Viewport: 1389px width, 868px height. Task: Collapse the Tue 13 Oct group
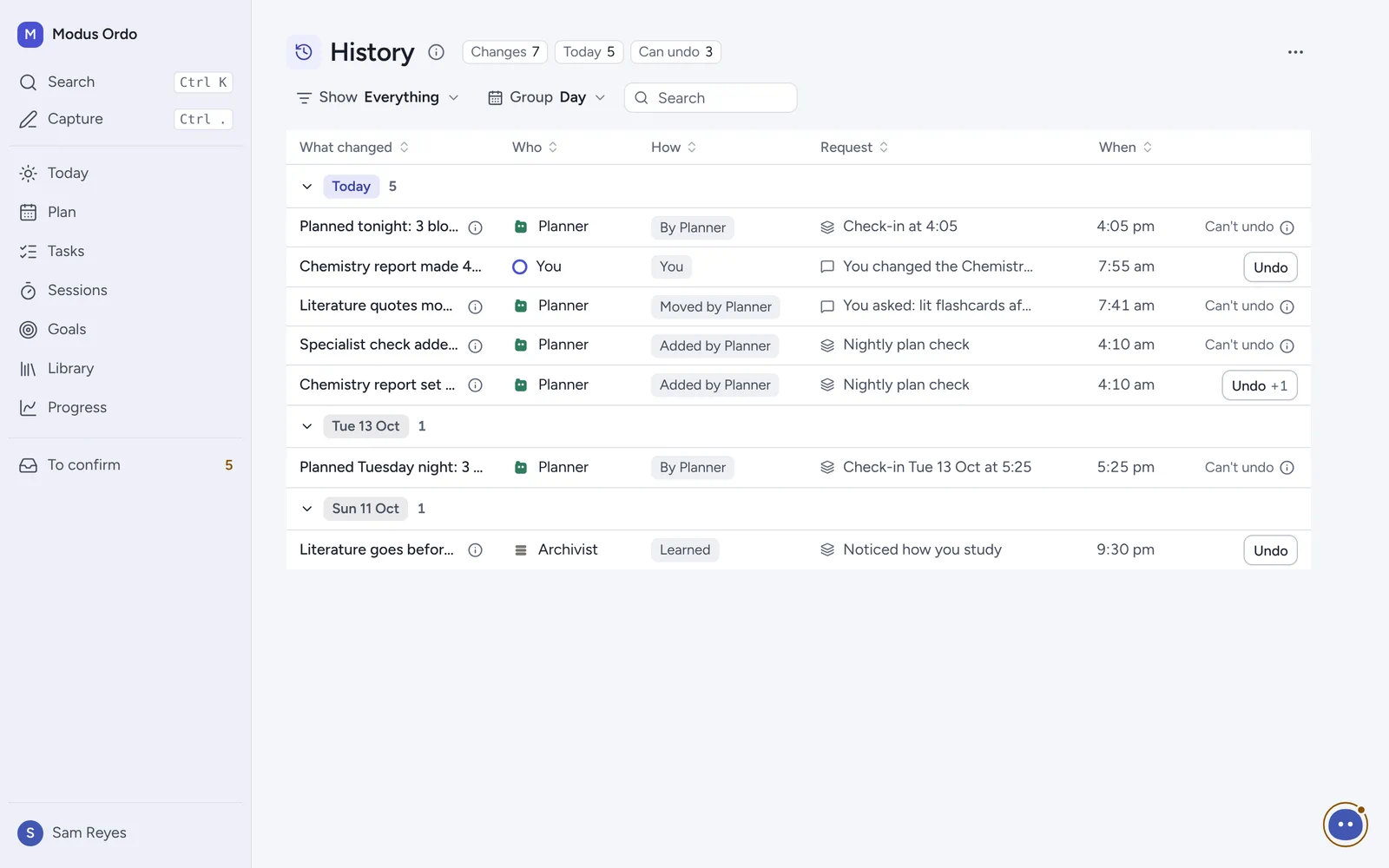click(x=307, y=426)
